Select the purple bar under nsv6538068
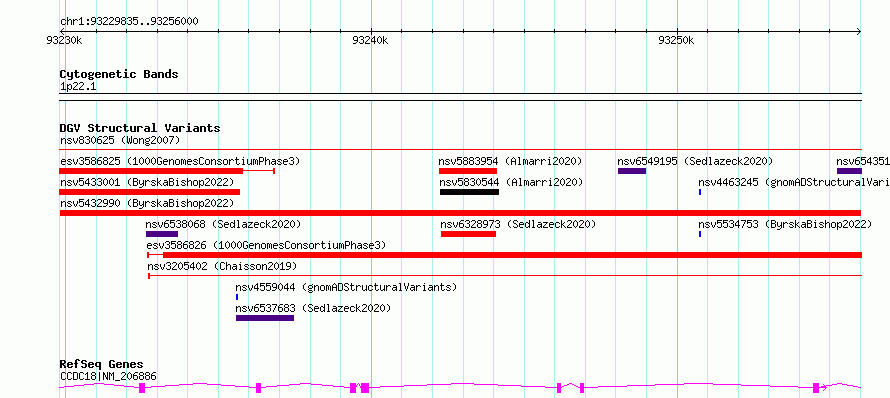Screen dimensions: 890x398 point(162,234)
